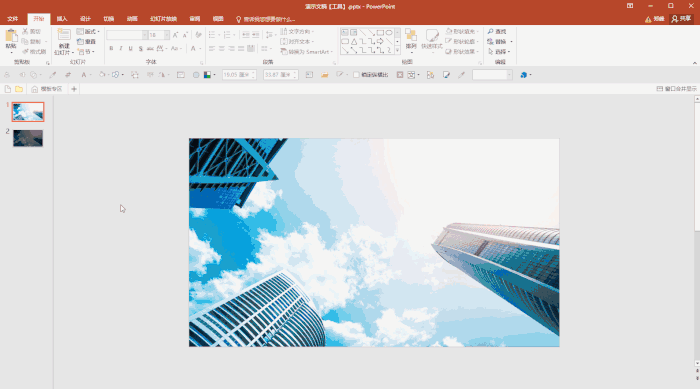Switch to the Animations (动画) tab
Image resolution: width=700 pixels, height=389 pixels.
[132, 19]
